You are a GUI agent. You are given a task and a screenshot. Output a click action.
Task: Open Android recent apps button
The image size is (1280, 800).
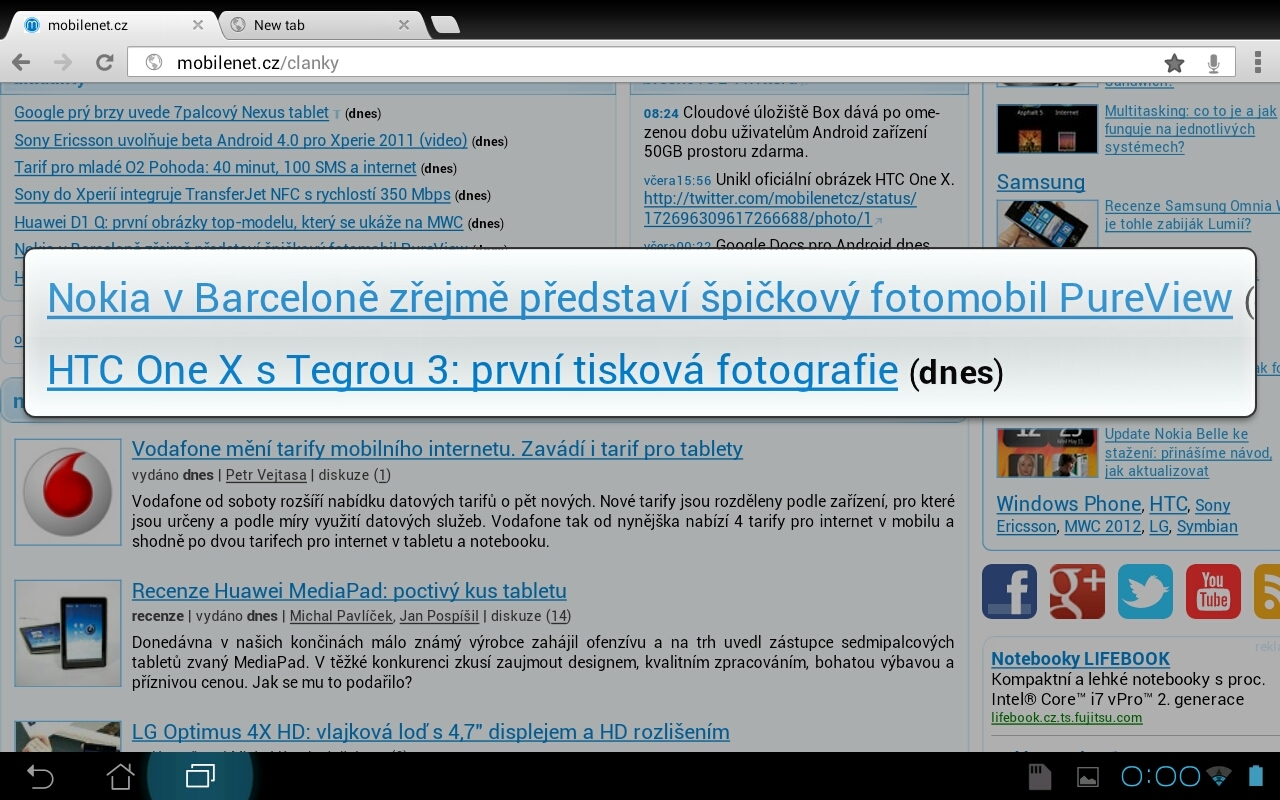[200, 776]
